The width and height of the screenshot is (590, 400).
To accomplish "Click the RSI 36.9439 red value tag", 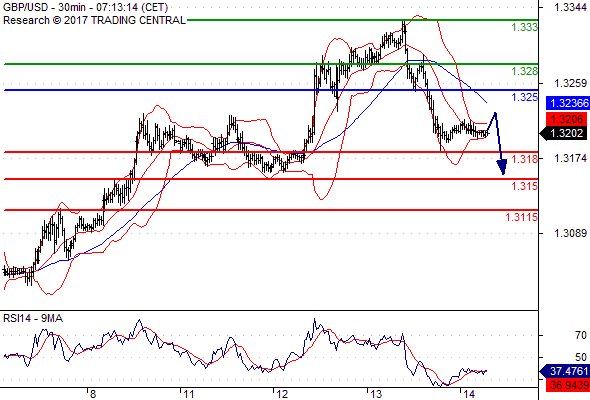I will [x=567, y=385].
